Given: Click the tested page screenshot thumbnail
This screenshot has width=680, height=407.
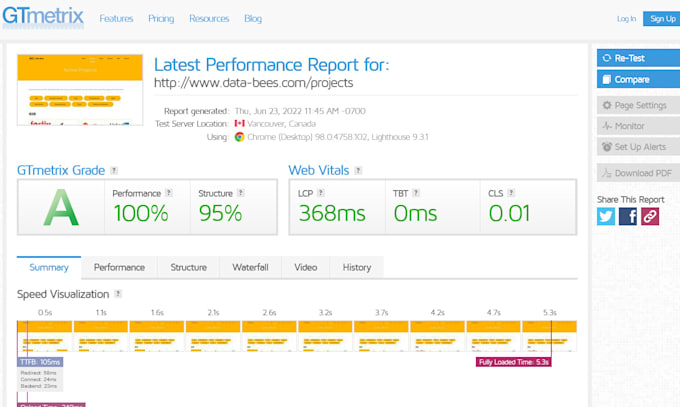Looking at the screenshot, I should click(x=80, y=90).
